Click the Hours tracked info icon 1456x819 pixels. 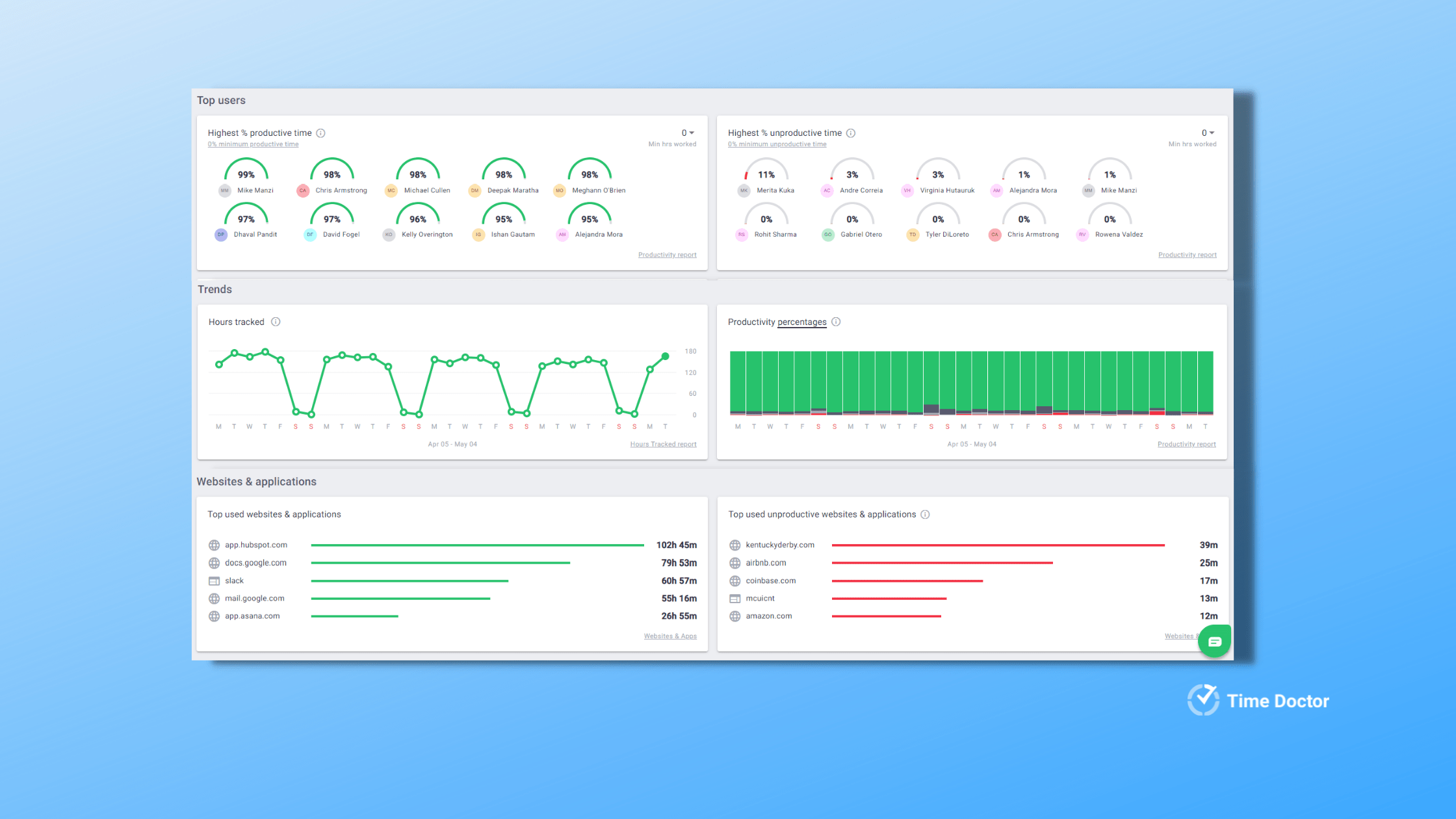[276, 321]
